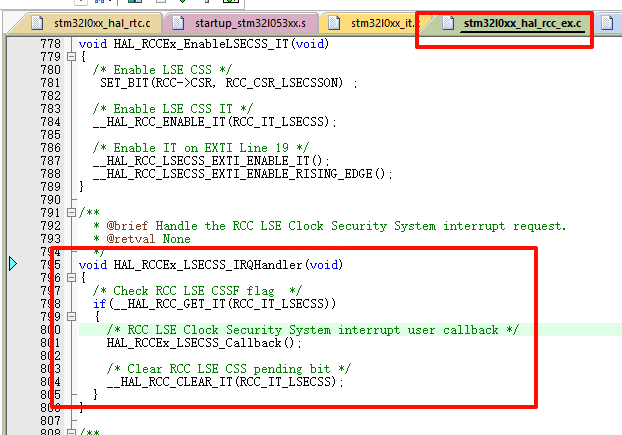The width and height of the screenshot is (622, 435).
Task: Collapse the IRQHandler body at line 796
Action: 71,278
